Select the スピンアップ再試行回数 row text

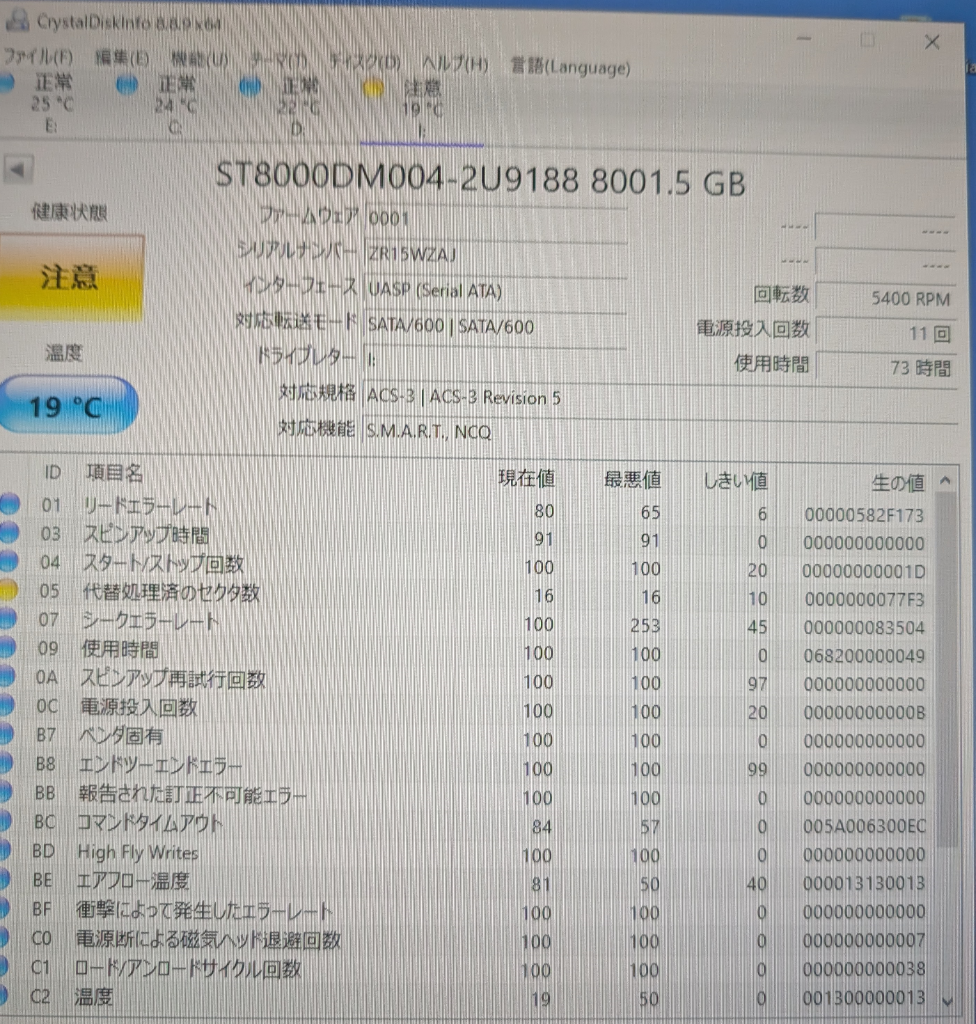pyautogui.click(x=172, y=679)
